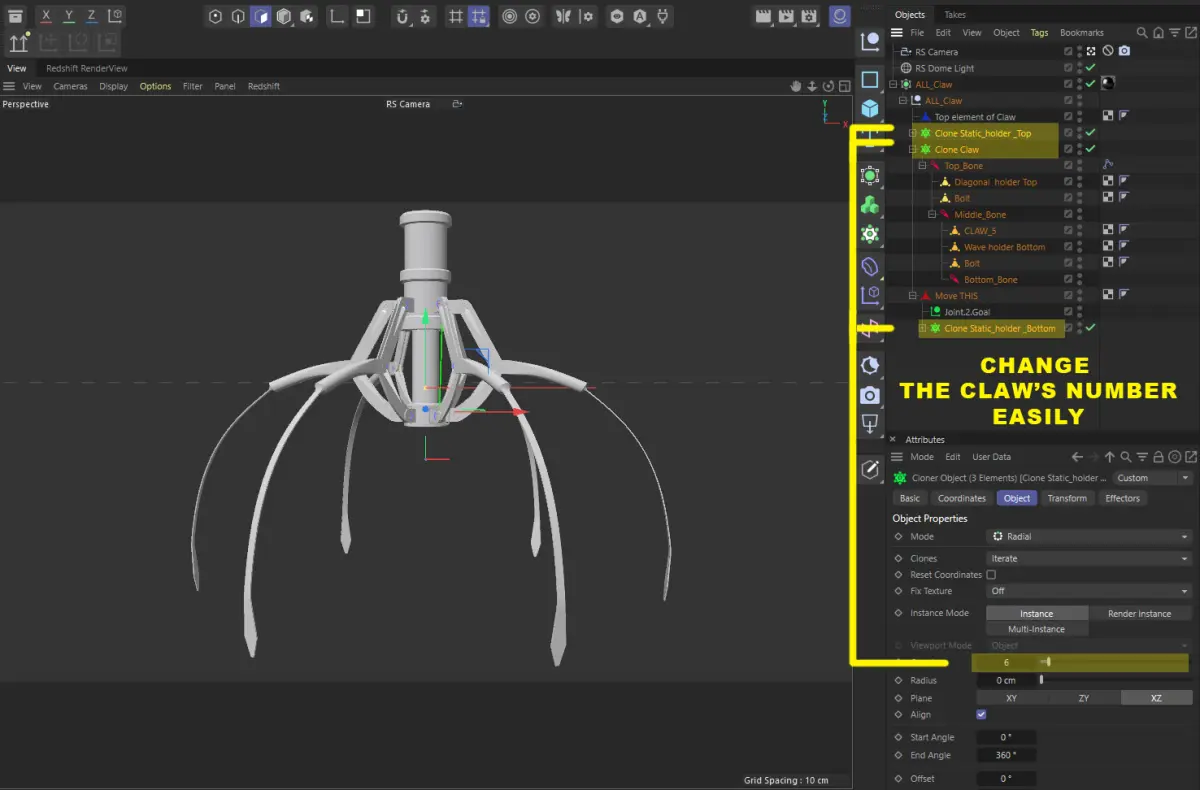Toggle the enable check for Clone Static_holder _Bottom

click(x=1091, y=328)
